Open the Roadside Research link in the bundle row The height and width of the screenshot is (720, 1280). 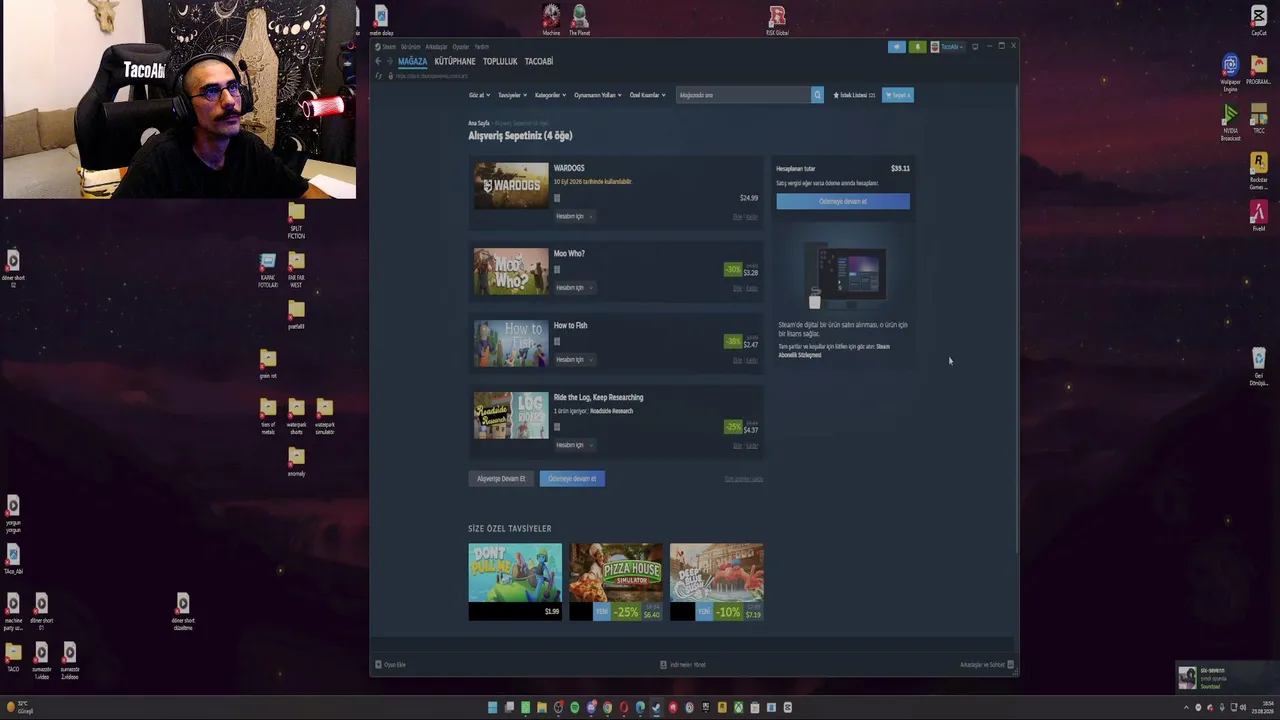point(611,411)
